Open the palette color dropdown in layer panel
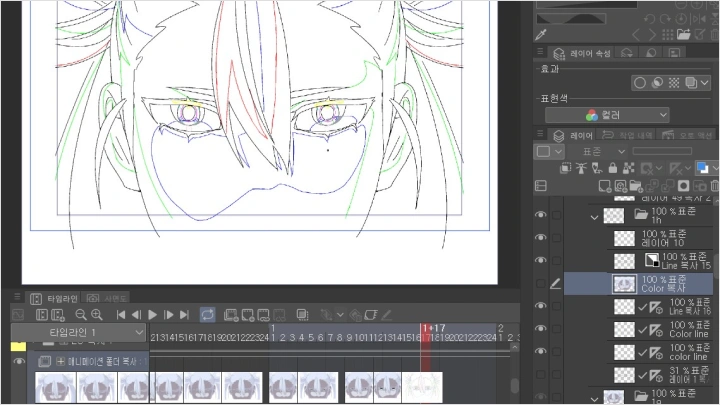This screenshot has width=720, height=405. 549,152
